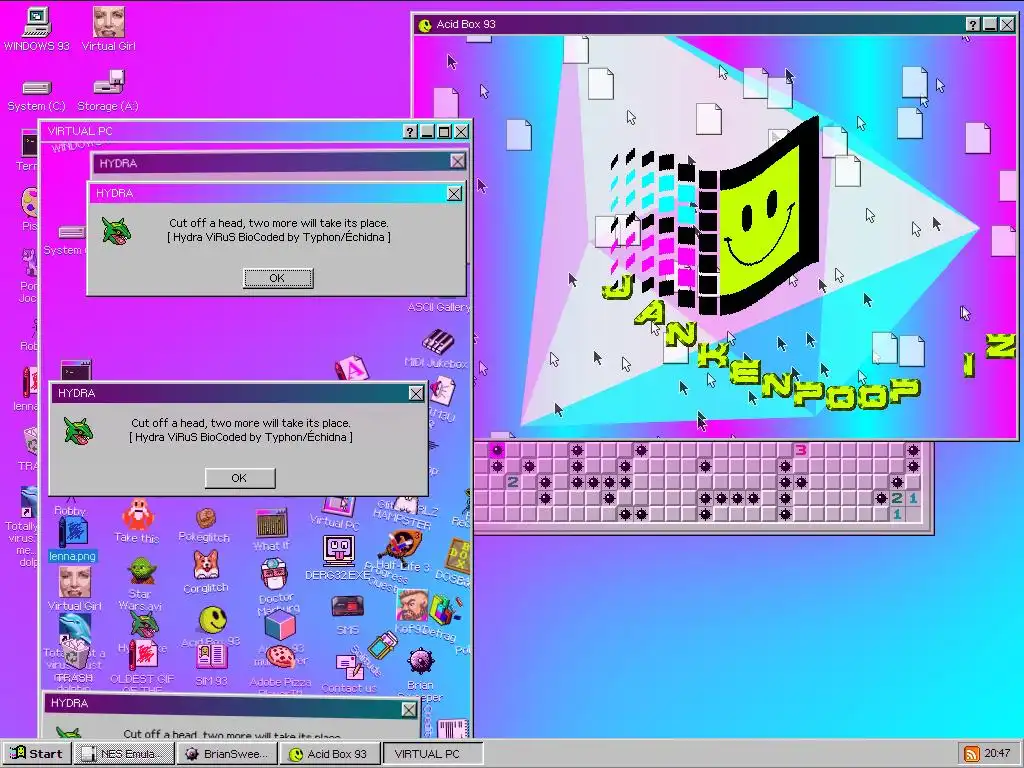Open the Corglitch corgi icon
Image resolution: width=1024 pixels, height=768 pixels.
tap(206, 564)
